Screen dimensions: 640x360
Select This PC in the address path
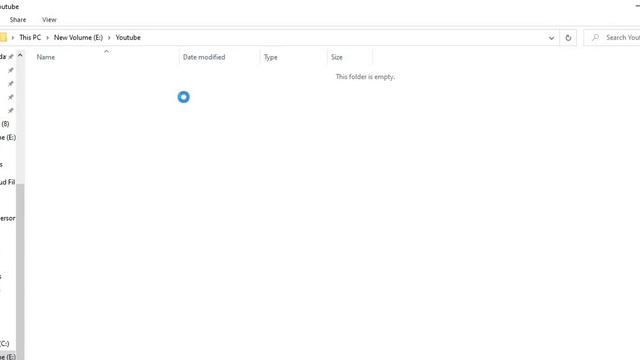30,38
